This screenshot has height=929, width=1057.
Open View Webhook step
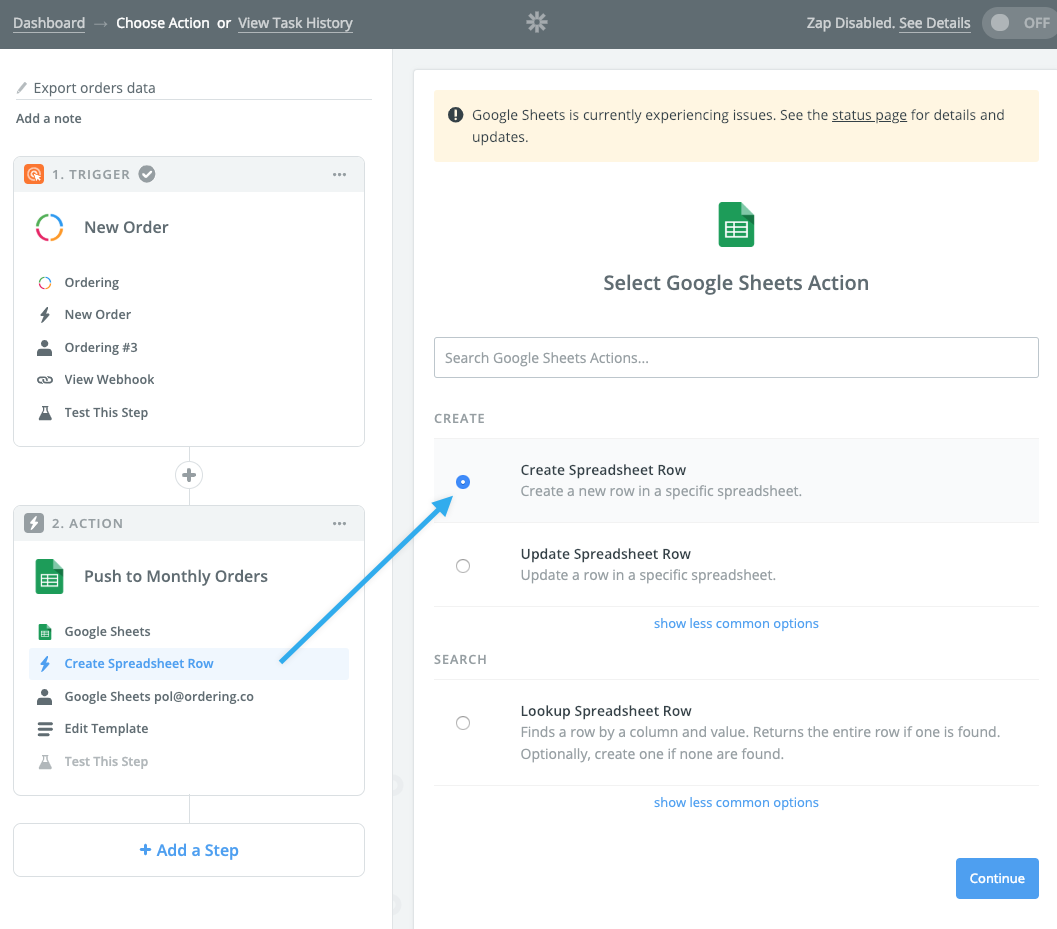pos(109,380)
